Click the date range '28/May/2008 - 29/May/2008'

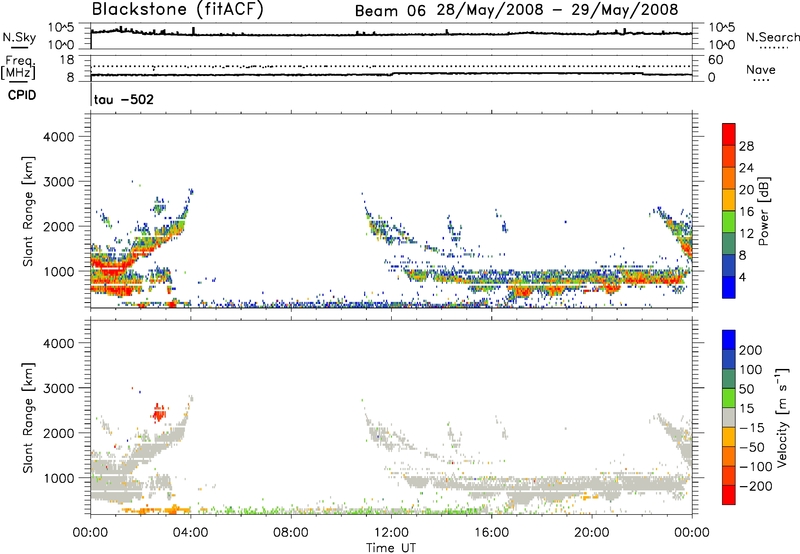557,10
